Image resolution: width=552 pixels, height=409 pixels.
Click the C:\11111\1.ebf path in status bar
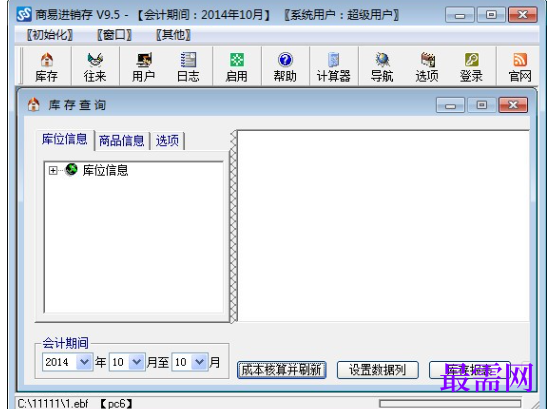tap(53, 403)
